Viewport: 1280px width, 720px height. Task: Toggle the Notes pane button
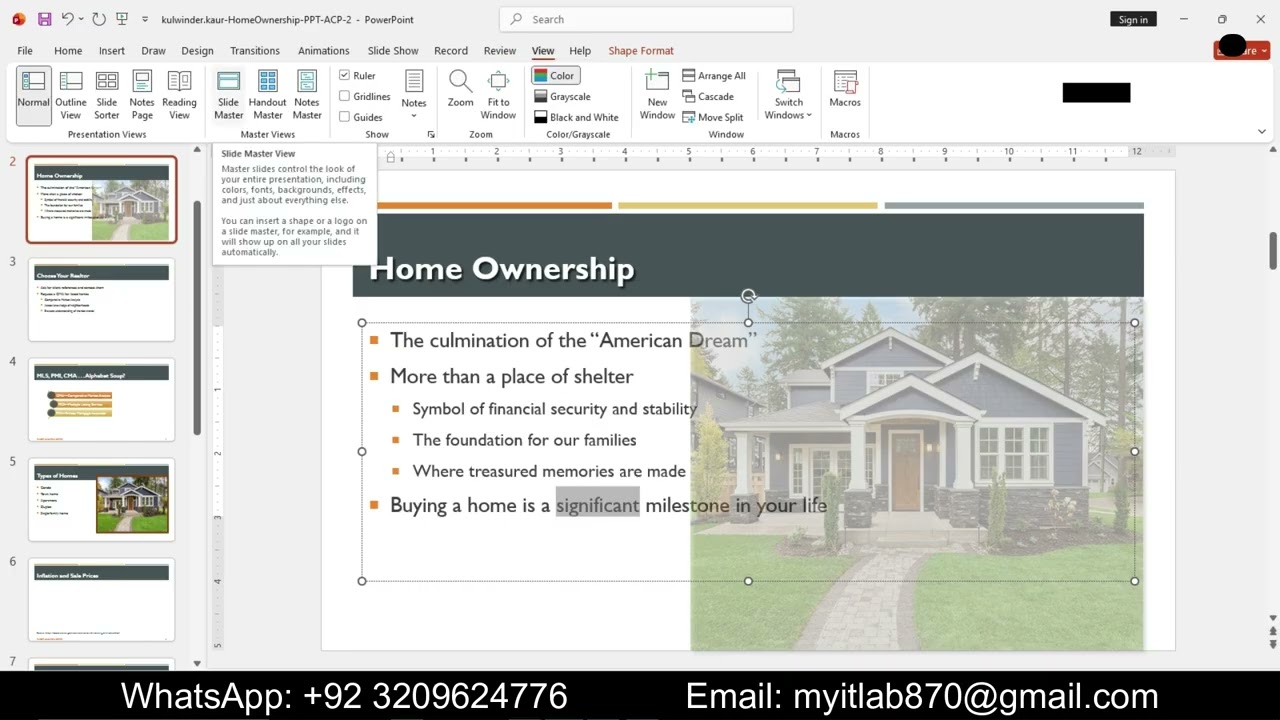414,94
